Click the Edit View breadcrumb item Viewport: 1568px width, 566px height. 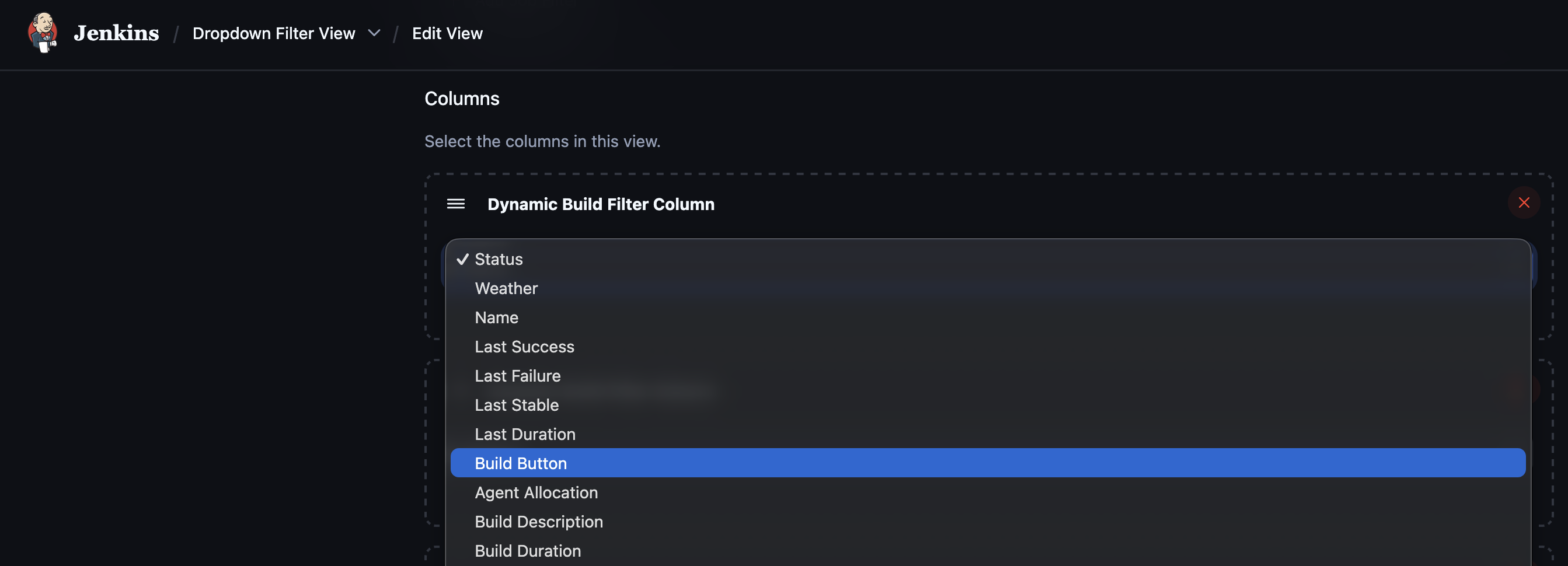(x=447, y=33)
